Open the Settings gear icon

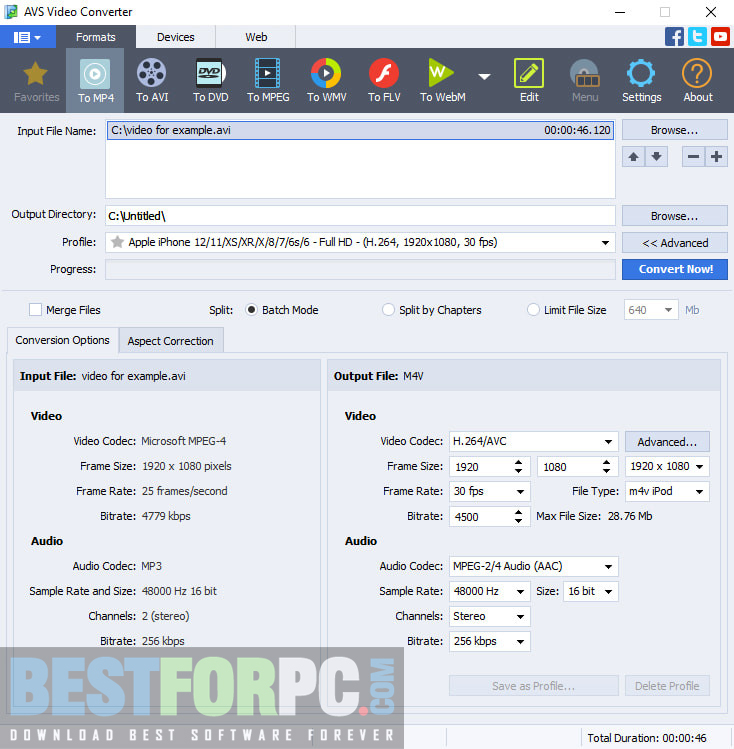641,81
